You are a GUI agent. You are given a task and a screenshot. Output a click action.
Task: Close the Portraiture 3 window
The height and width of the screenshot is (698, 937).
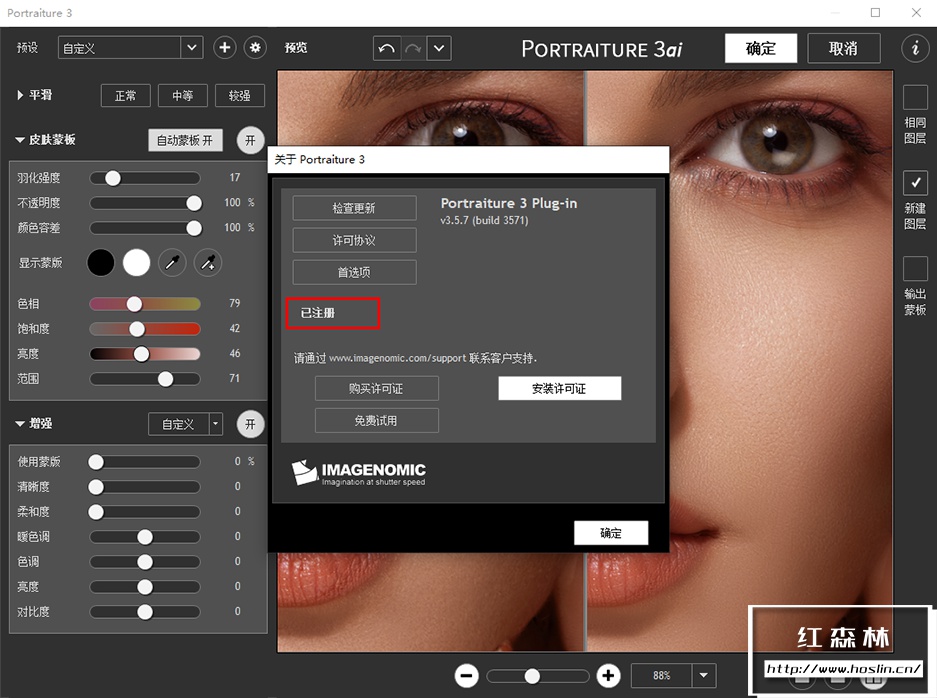click(916, 13)
